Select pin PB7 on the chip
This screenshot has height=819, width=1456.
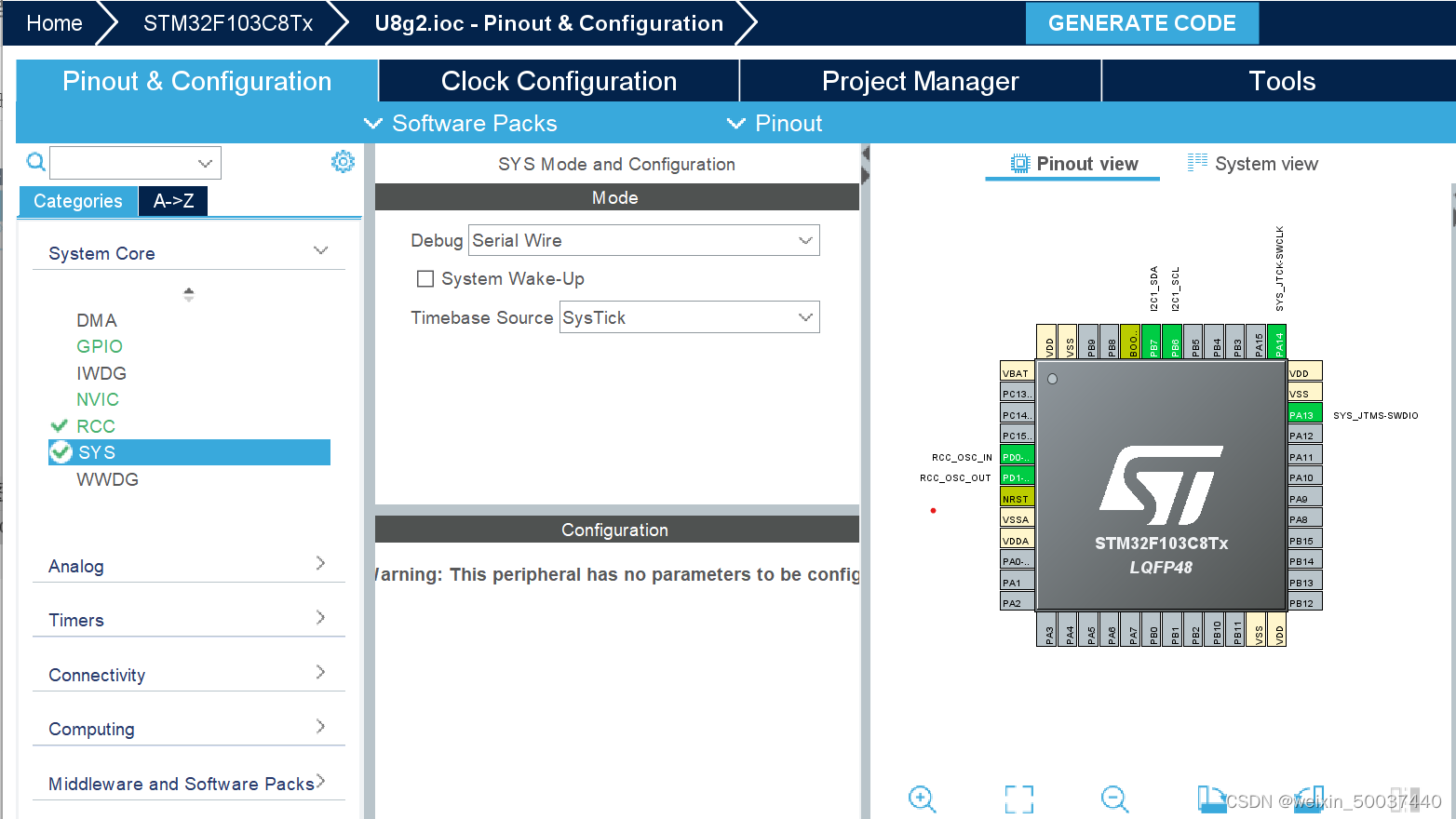1153,342
